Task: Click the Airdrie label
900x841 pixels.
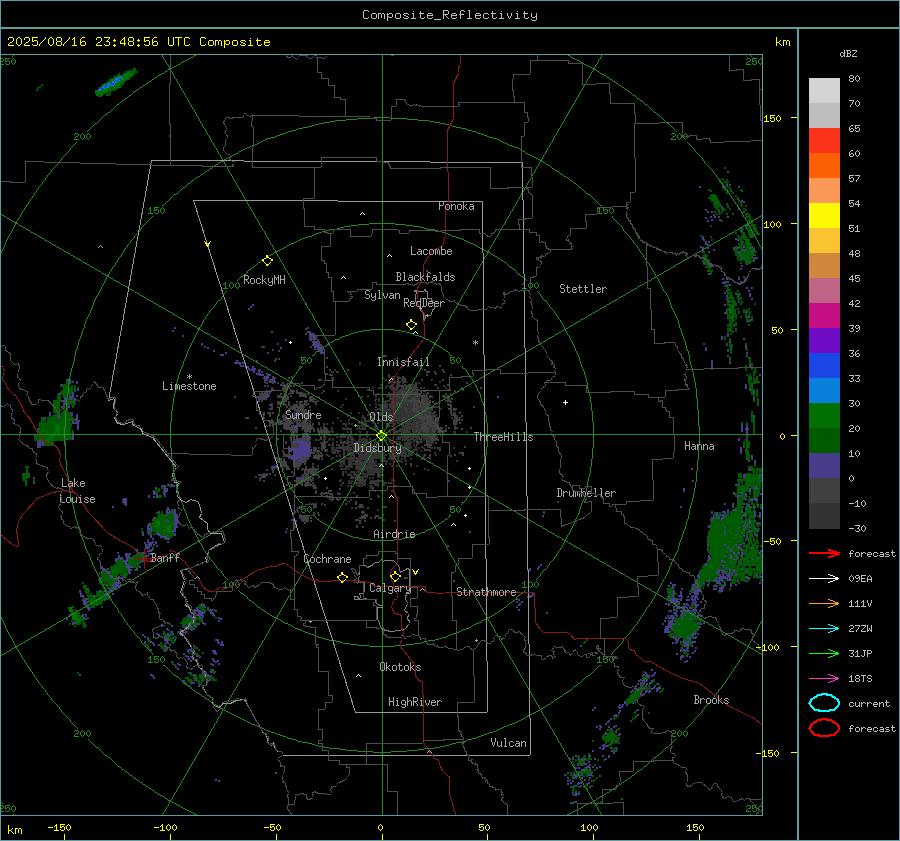Action: 394,534
